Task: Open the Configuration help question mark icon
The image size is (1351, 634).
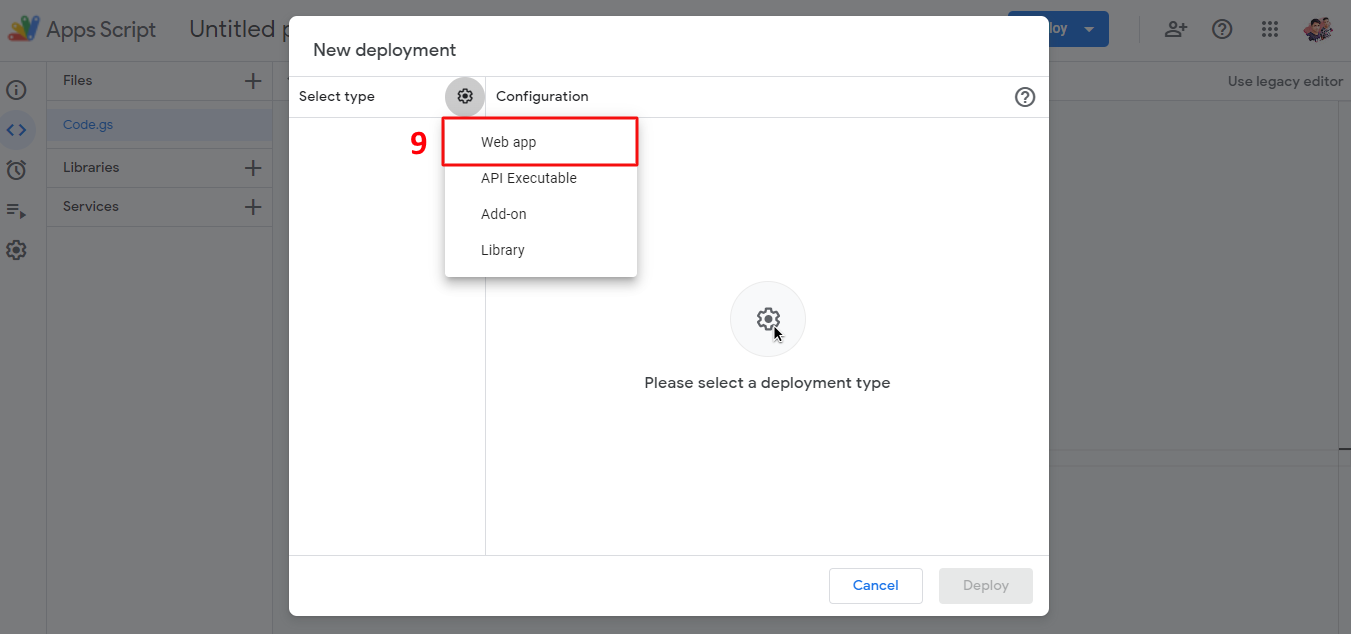Action: click(1025, 97)
